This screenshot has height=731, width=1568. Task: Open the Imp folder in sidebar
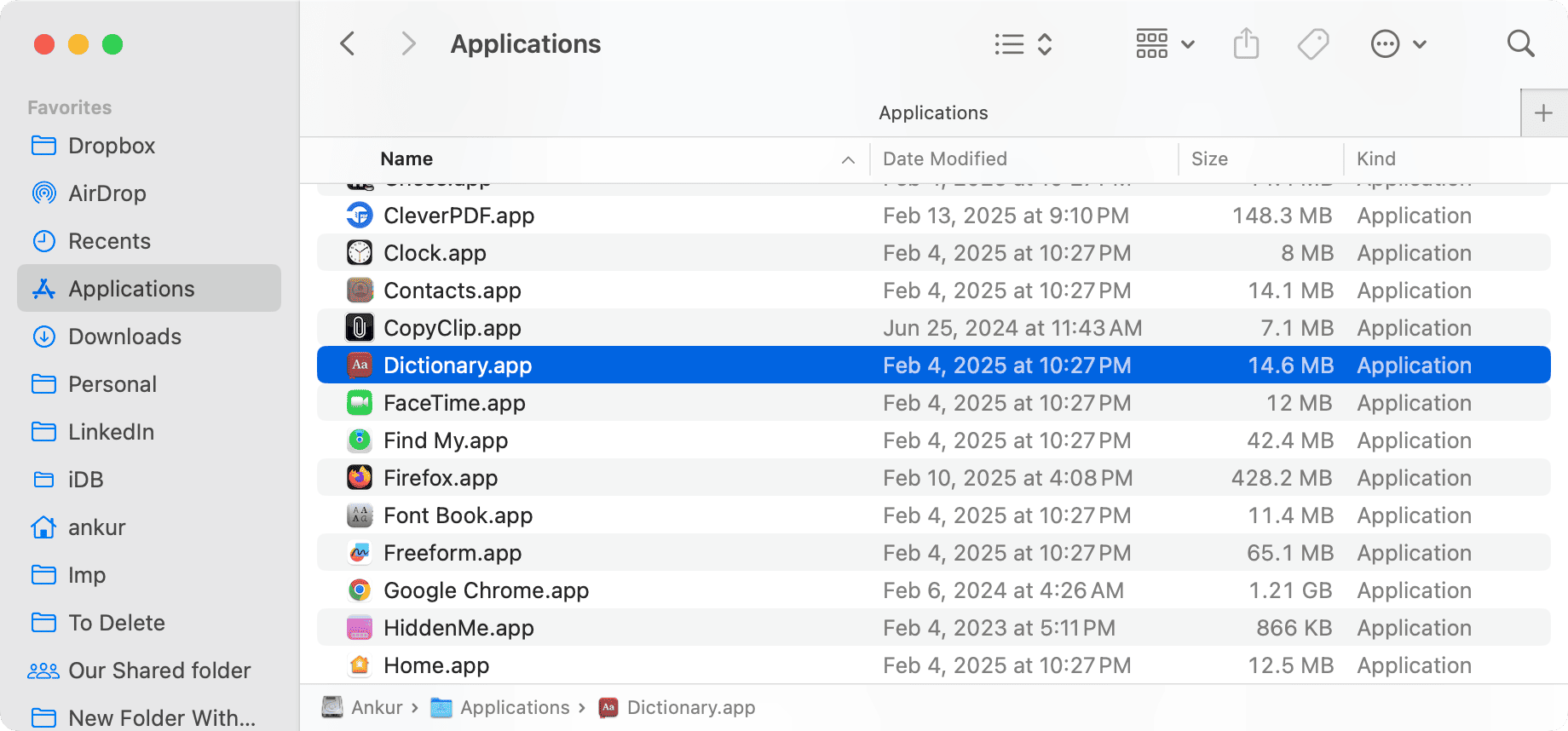coord(149,575)
